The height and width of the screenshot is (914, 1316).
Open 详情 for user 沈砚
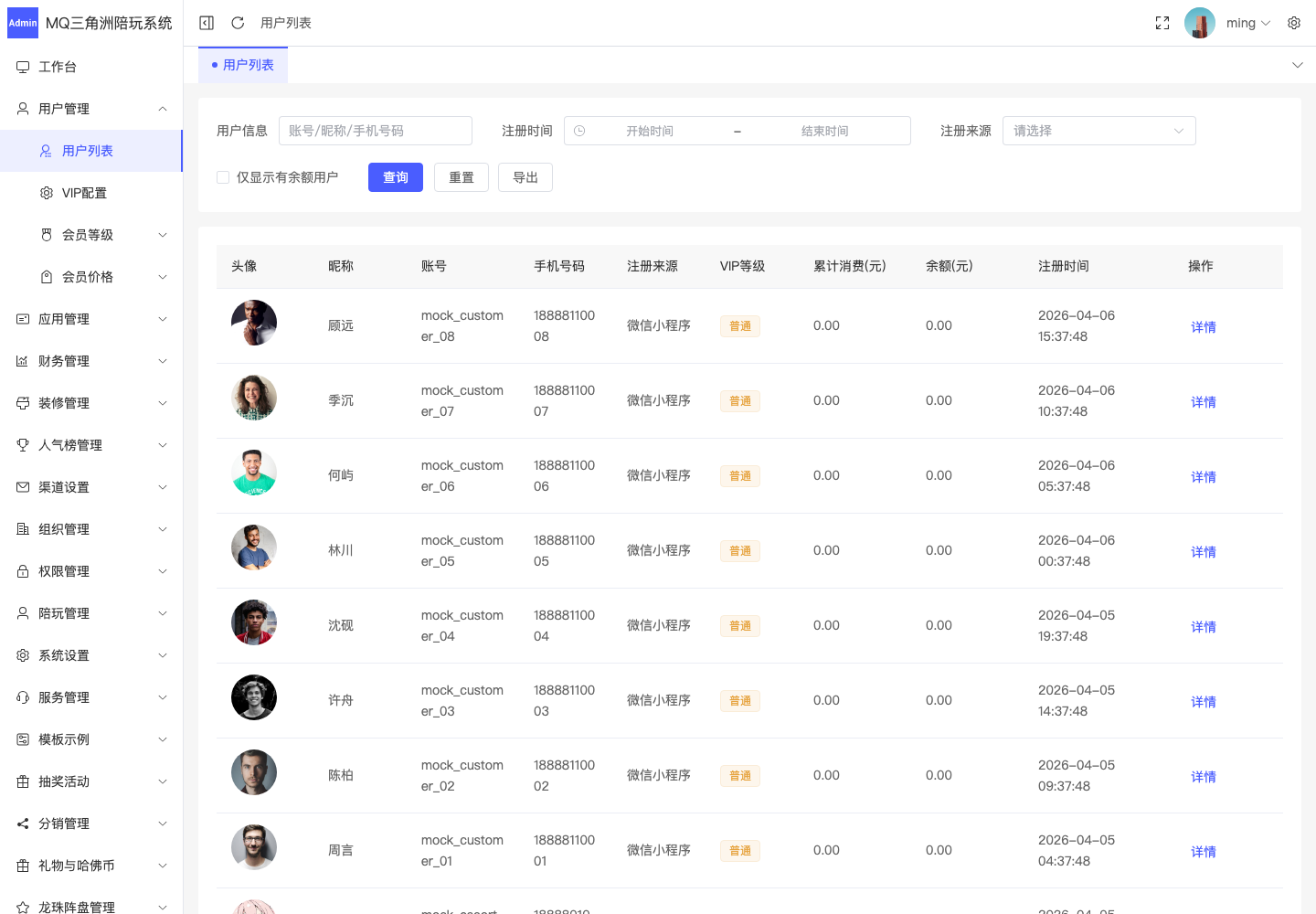(1204, 627)
